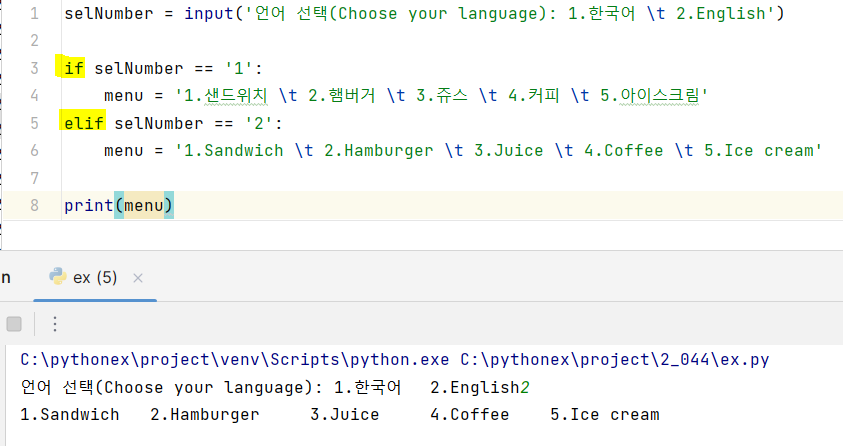Screen dimensions: 843x446
Task: Click the highlighted 'elif' keyword
Action: click(x=84, y=123)
